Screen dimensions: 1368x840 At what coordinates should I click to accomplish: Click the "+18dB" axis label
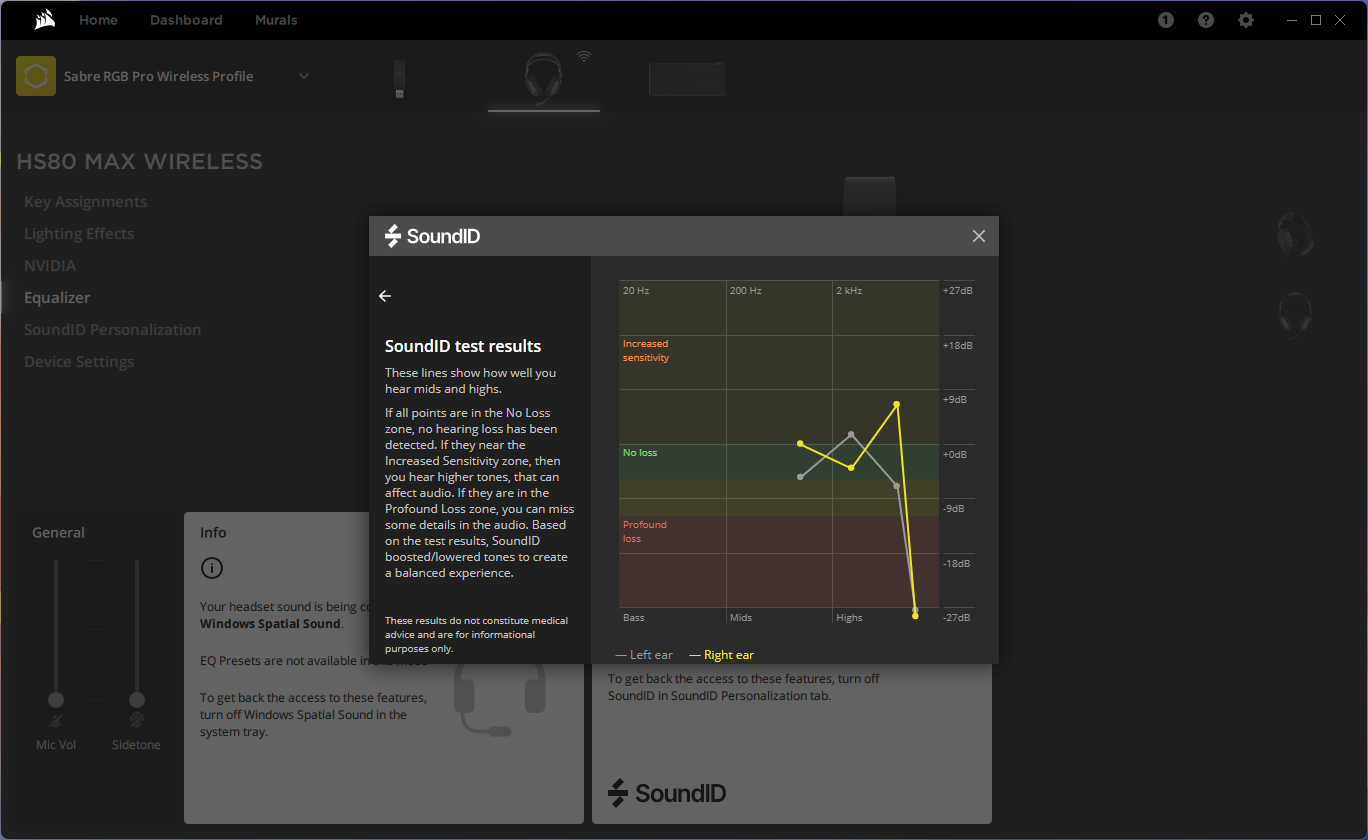point(958,345)
